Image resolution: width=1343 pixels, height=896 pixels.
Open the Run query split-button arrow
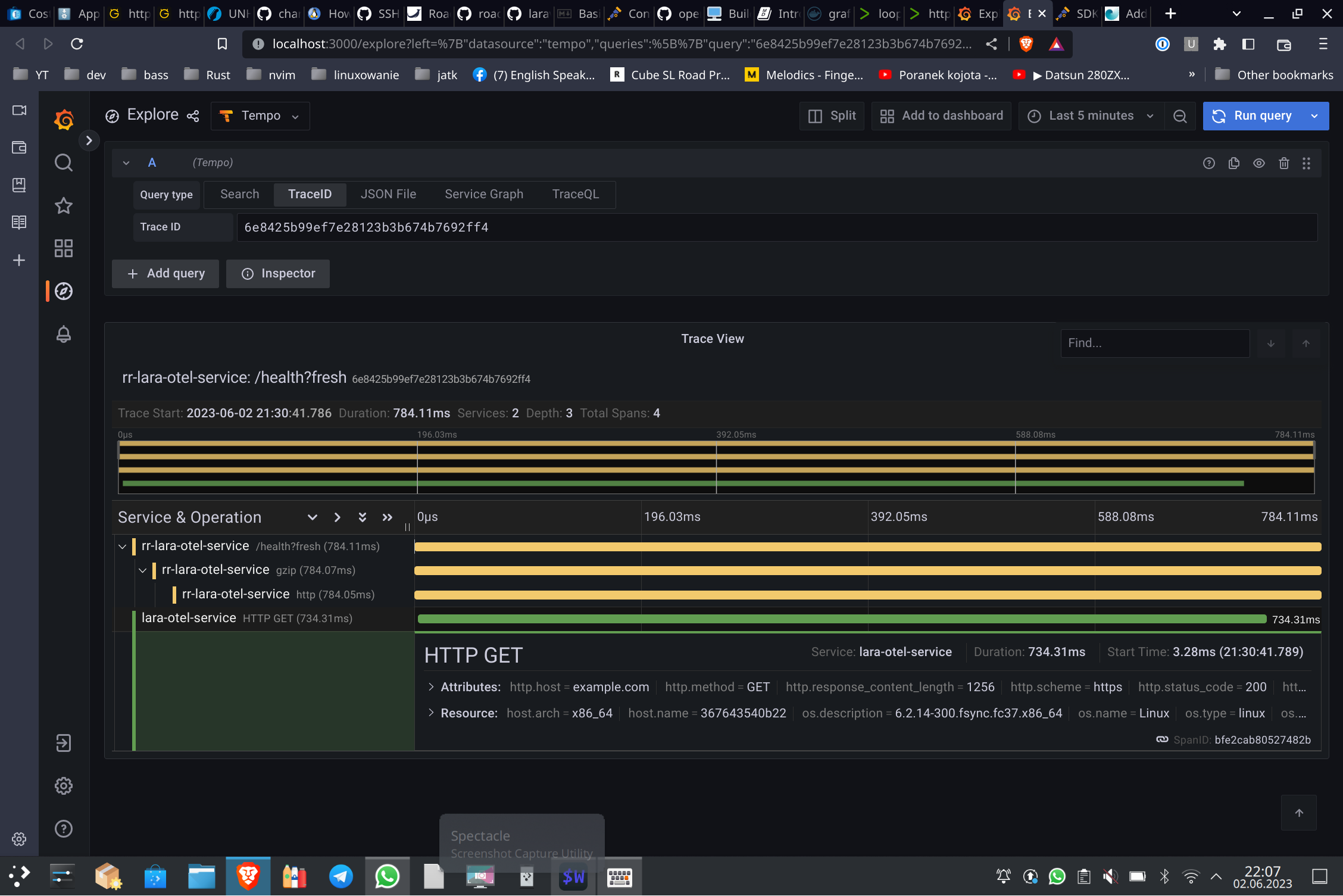(x=1314, y=115)
